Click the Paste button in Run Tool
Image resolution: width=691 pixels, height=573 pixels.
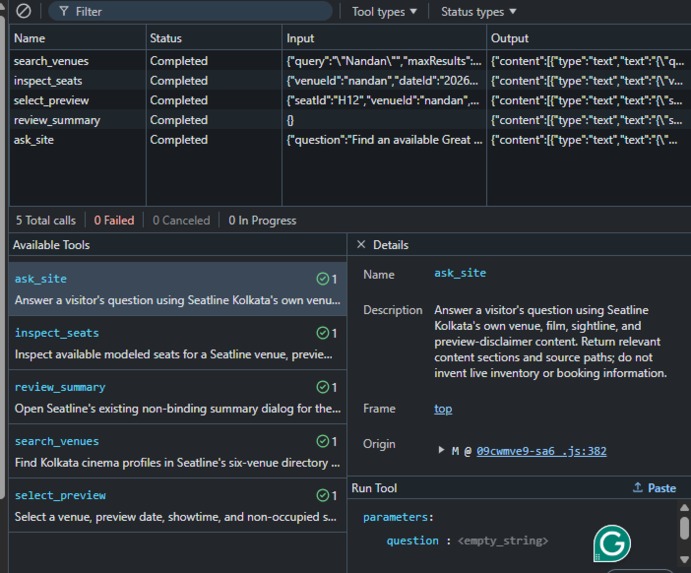(654, 488)
